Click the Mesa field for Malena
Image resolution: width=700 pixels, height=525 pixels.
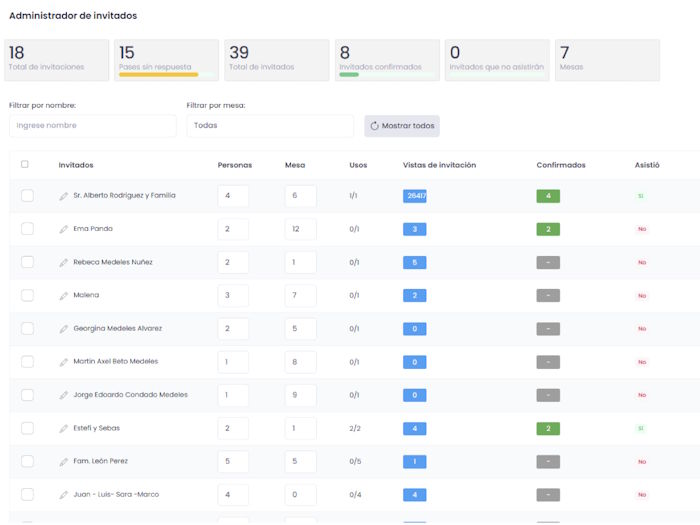[x=300, y=296]
